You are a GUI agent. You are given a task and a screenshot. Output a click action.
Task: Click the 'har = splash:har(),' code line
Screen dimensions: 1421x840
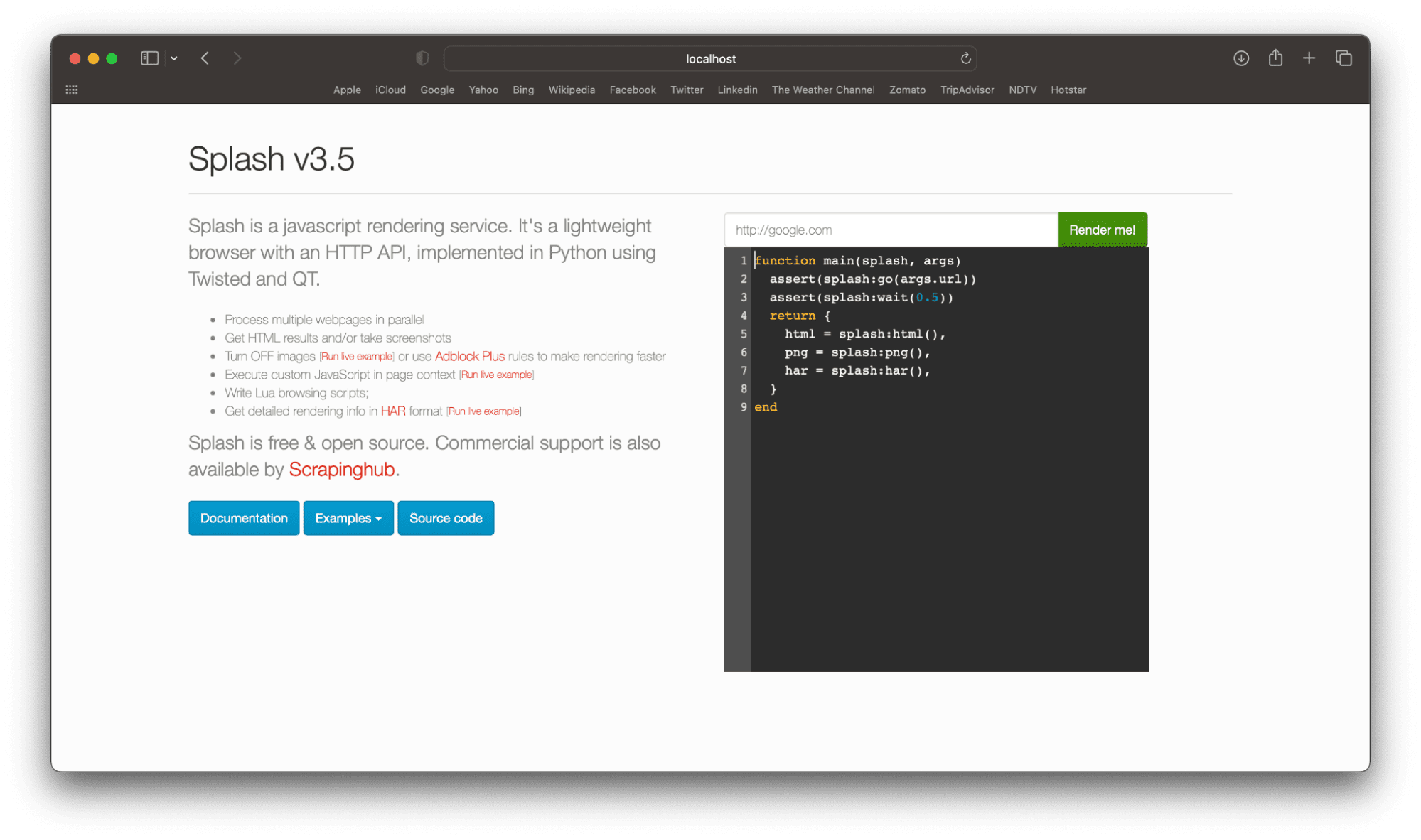(857, 371)
